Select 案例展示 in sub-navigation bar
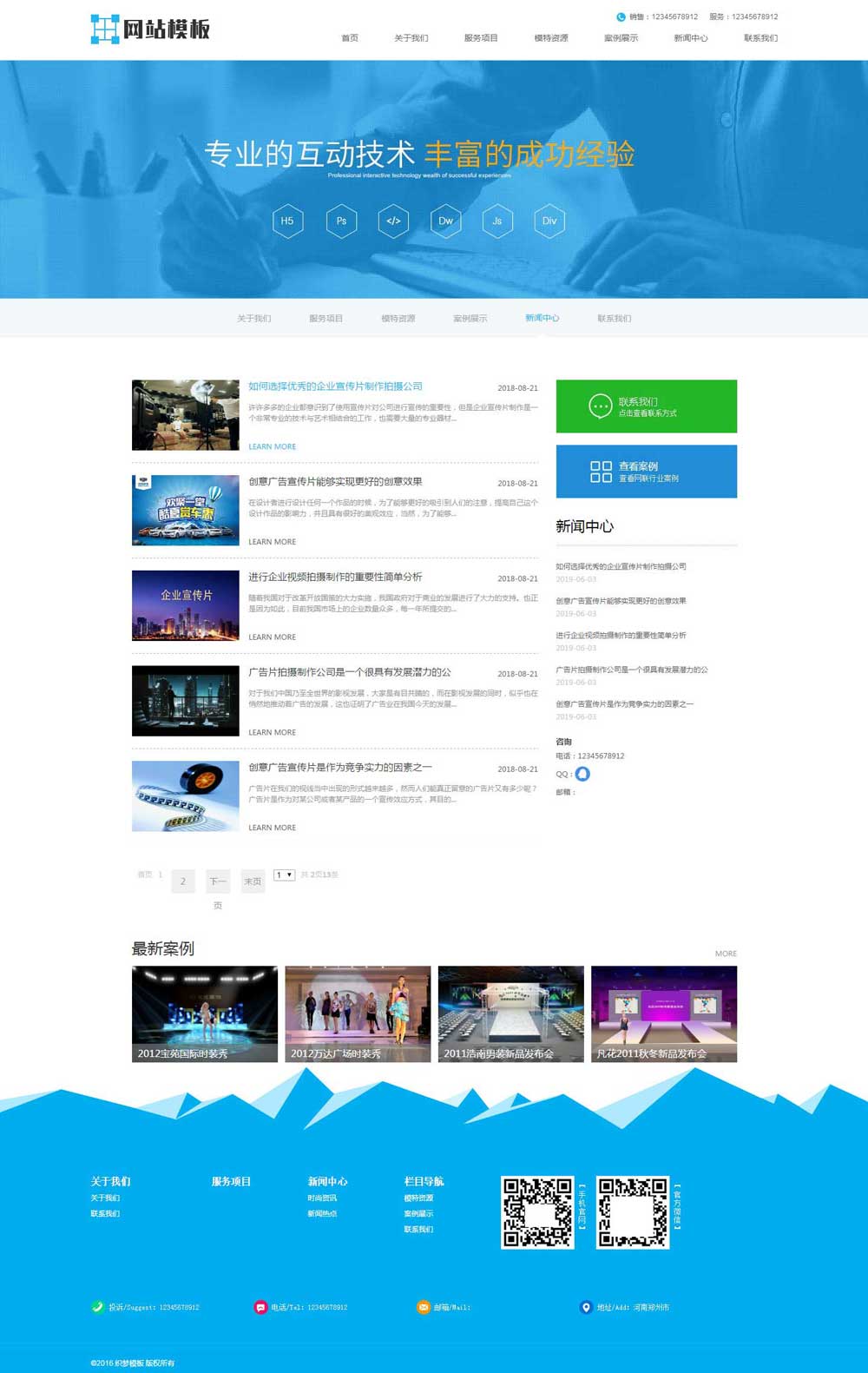Image resolution: width=868 pixels, height=1373 pixels. (470, 319)
